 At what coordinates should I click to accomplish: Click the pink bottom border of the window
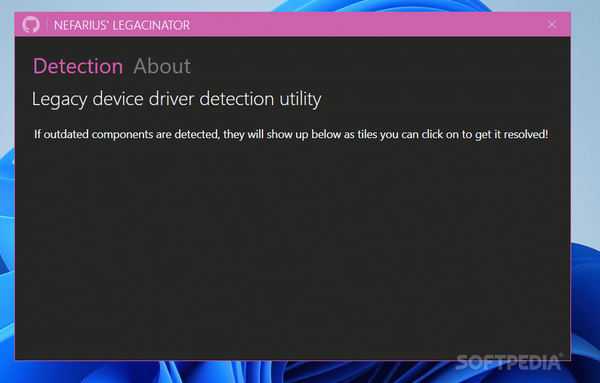pos(292,360)
